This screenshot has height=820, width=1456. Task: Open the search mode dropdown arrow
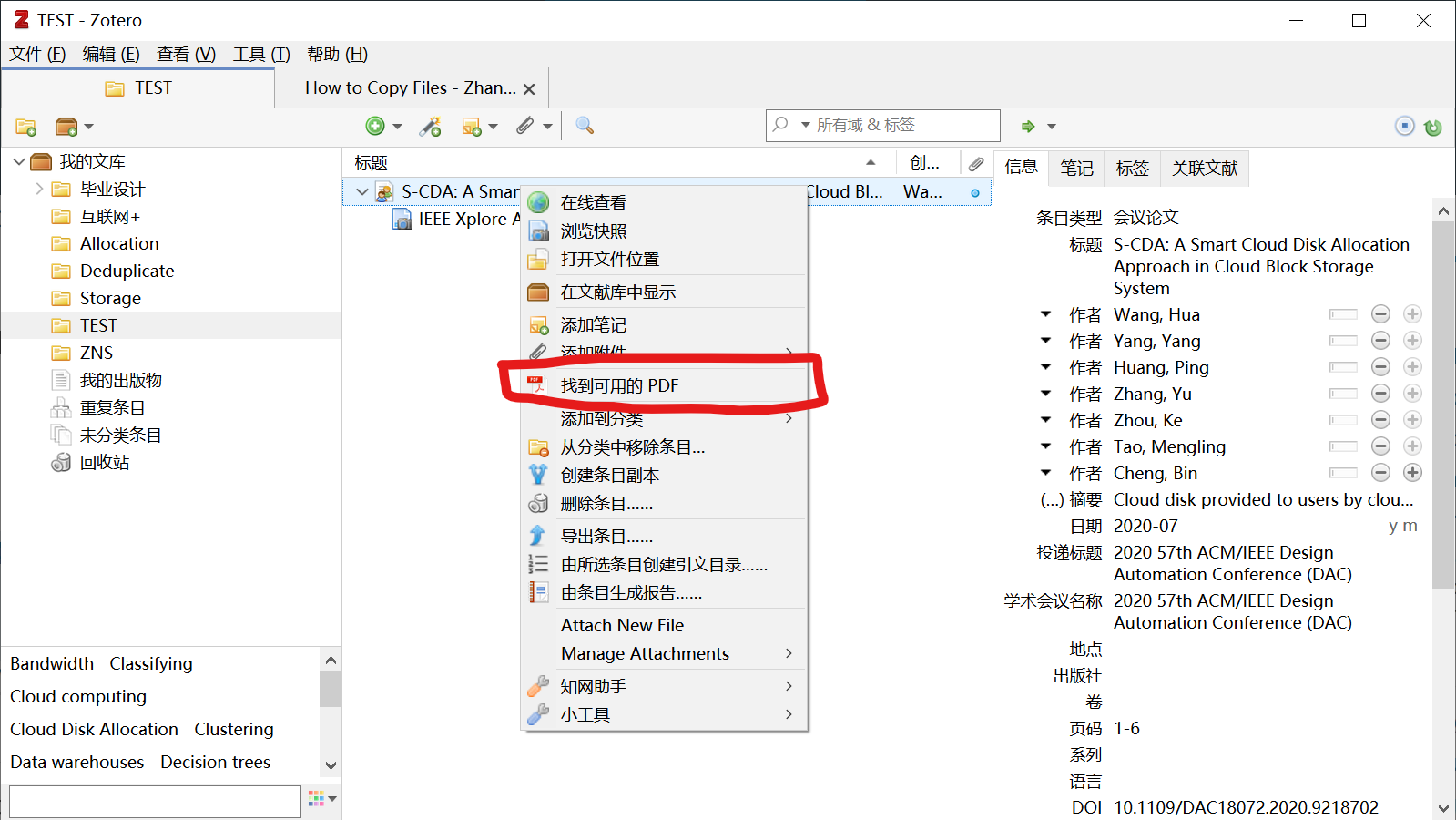805,125
